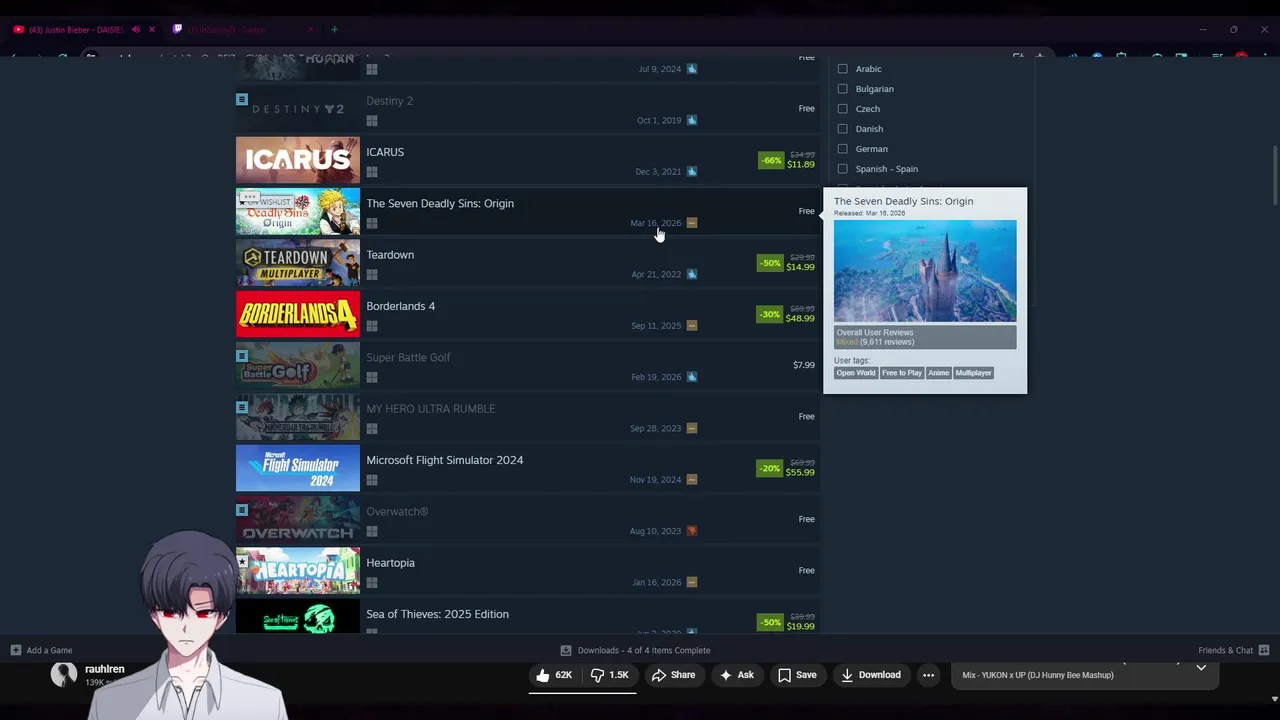Expand the Mix - YUKON x UP playlist chevron
The width and height of the screenshot is (1280, 720).
(x=1201, y=667)
